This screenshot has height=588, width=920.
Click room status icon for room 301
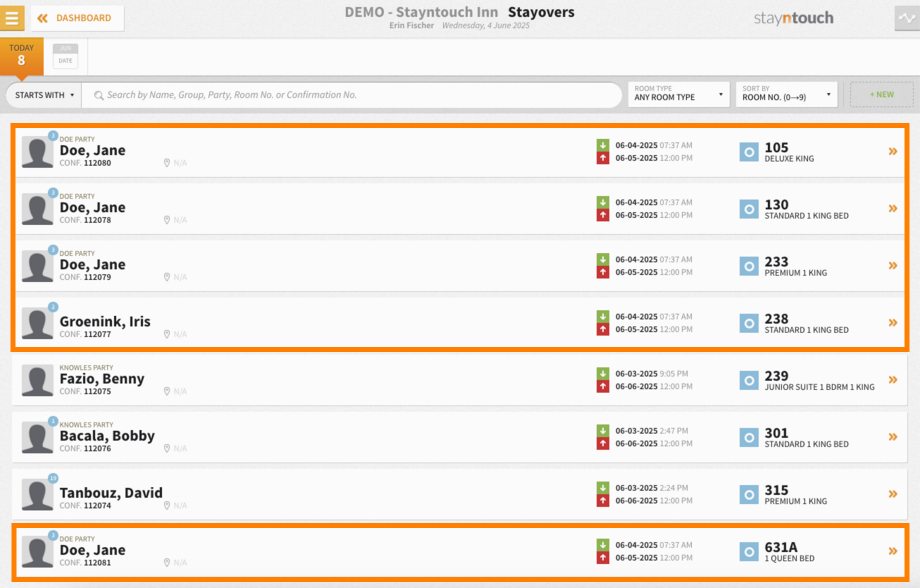(x=749, y=437)
